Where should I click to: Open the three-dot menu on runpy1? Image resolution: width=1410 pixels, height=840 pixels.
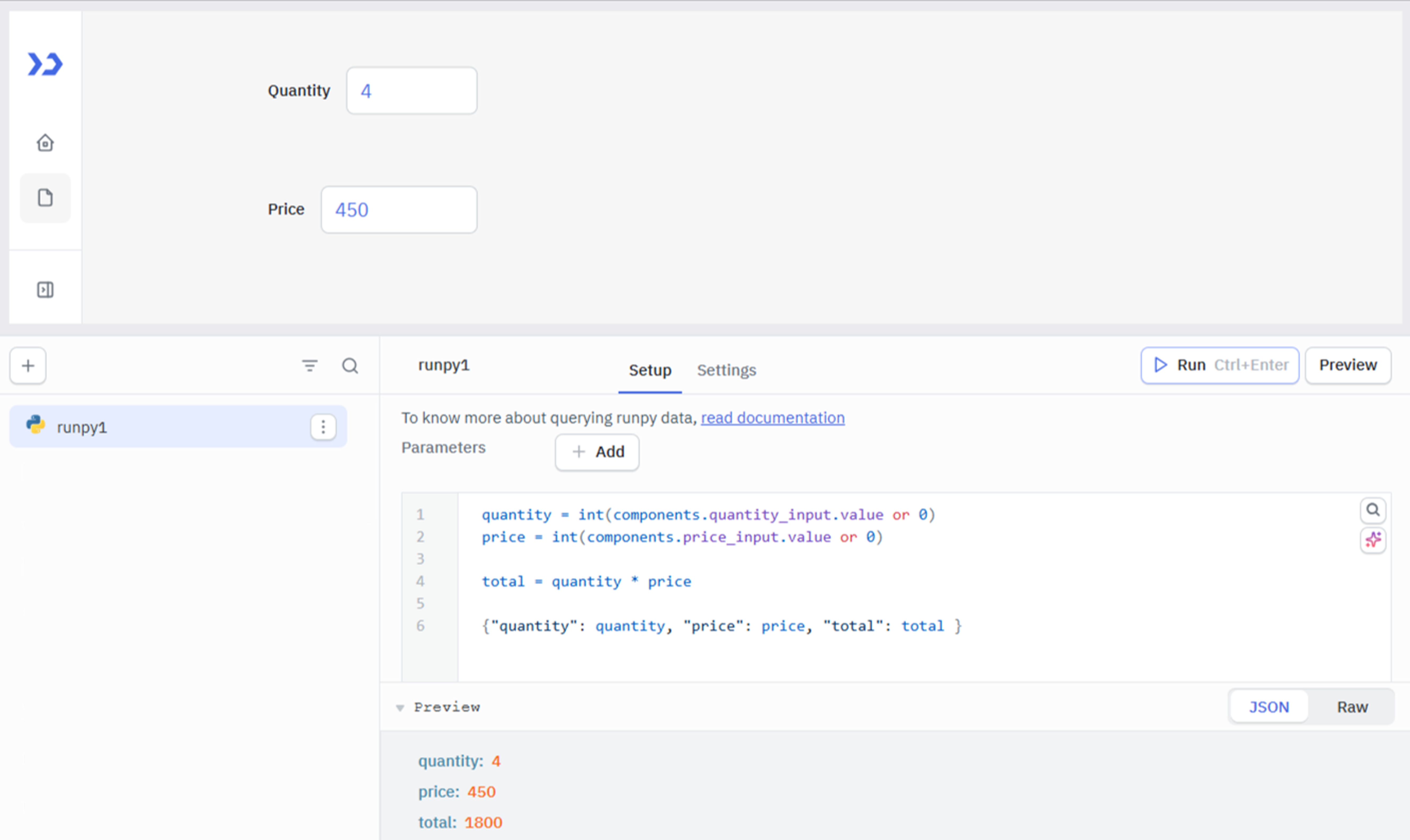click(323, 427)
